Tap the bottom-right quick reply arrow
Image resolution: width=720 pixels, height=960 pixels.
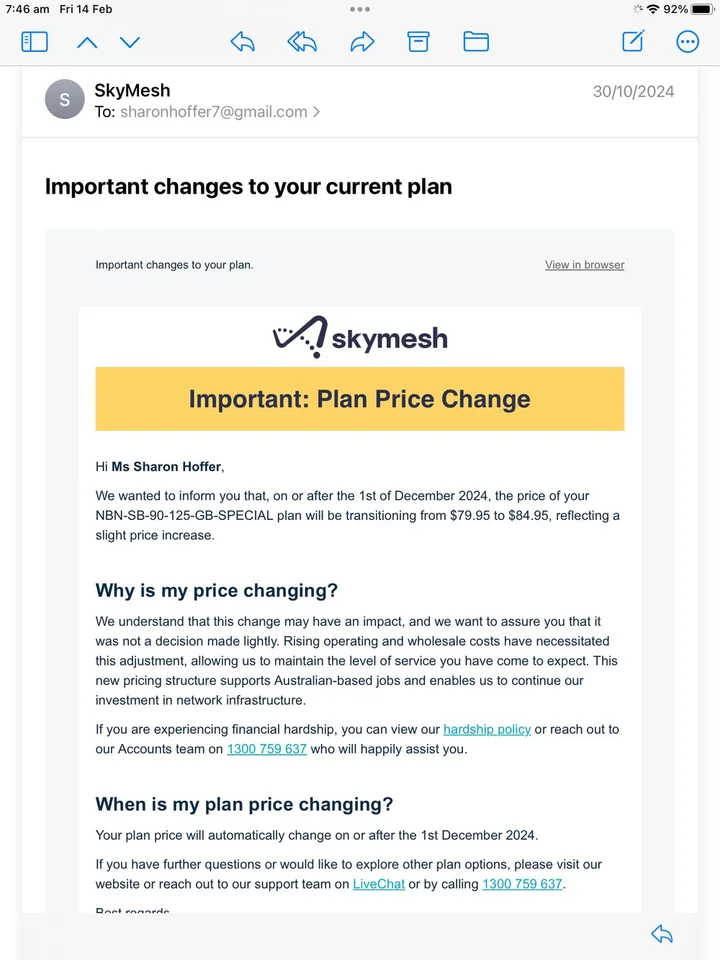[x=661, y=934]
